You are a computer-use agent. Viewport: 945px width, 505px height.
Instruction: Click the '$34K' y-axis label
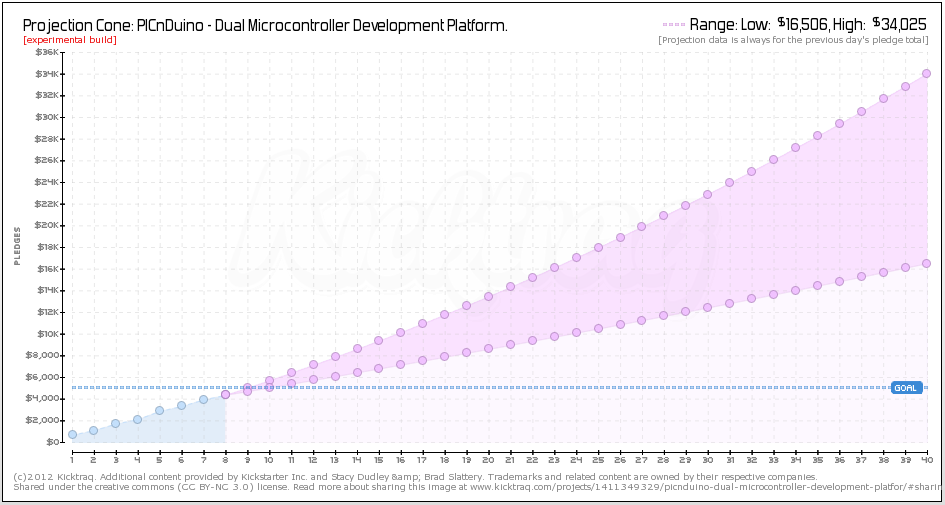click(47, 74)
